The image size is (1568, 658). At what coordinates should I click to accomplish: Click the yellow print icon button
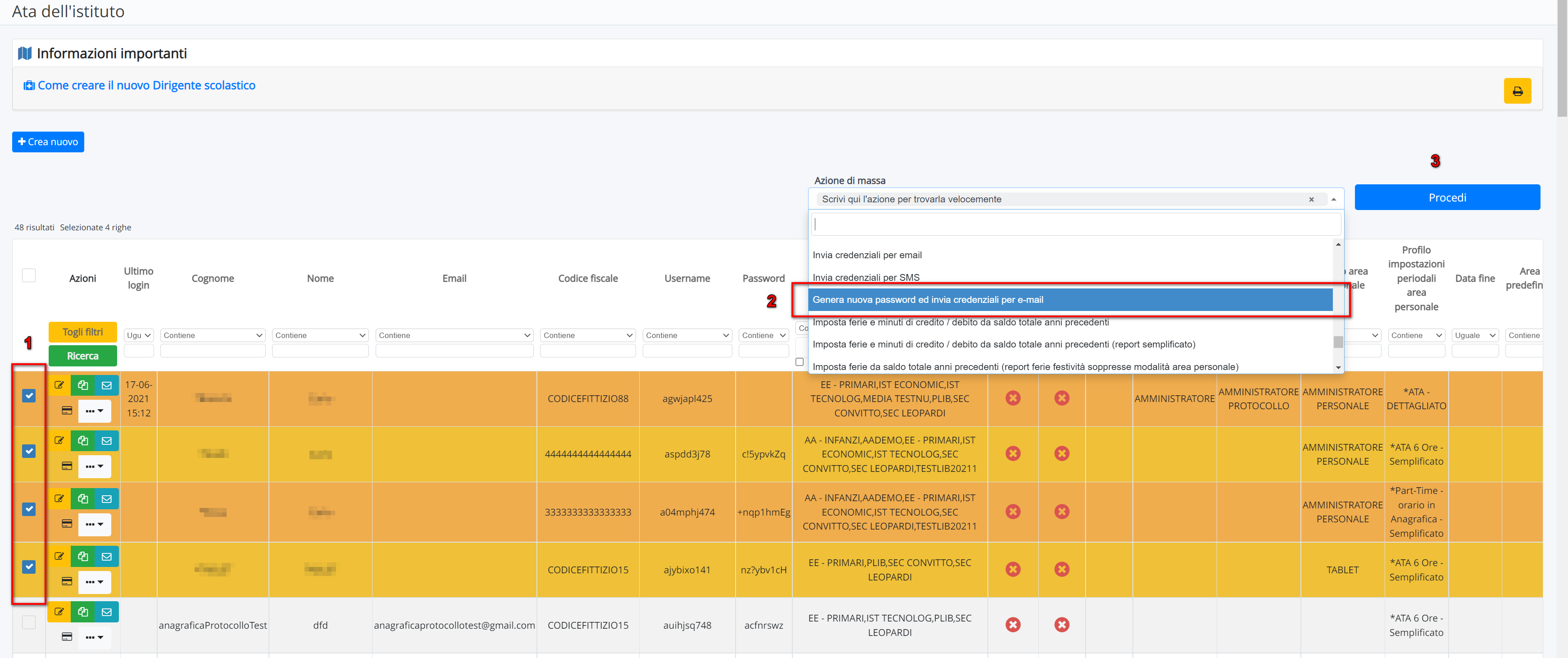click(x=1517, y=91)
